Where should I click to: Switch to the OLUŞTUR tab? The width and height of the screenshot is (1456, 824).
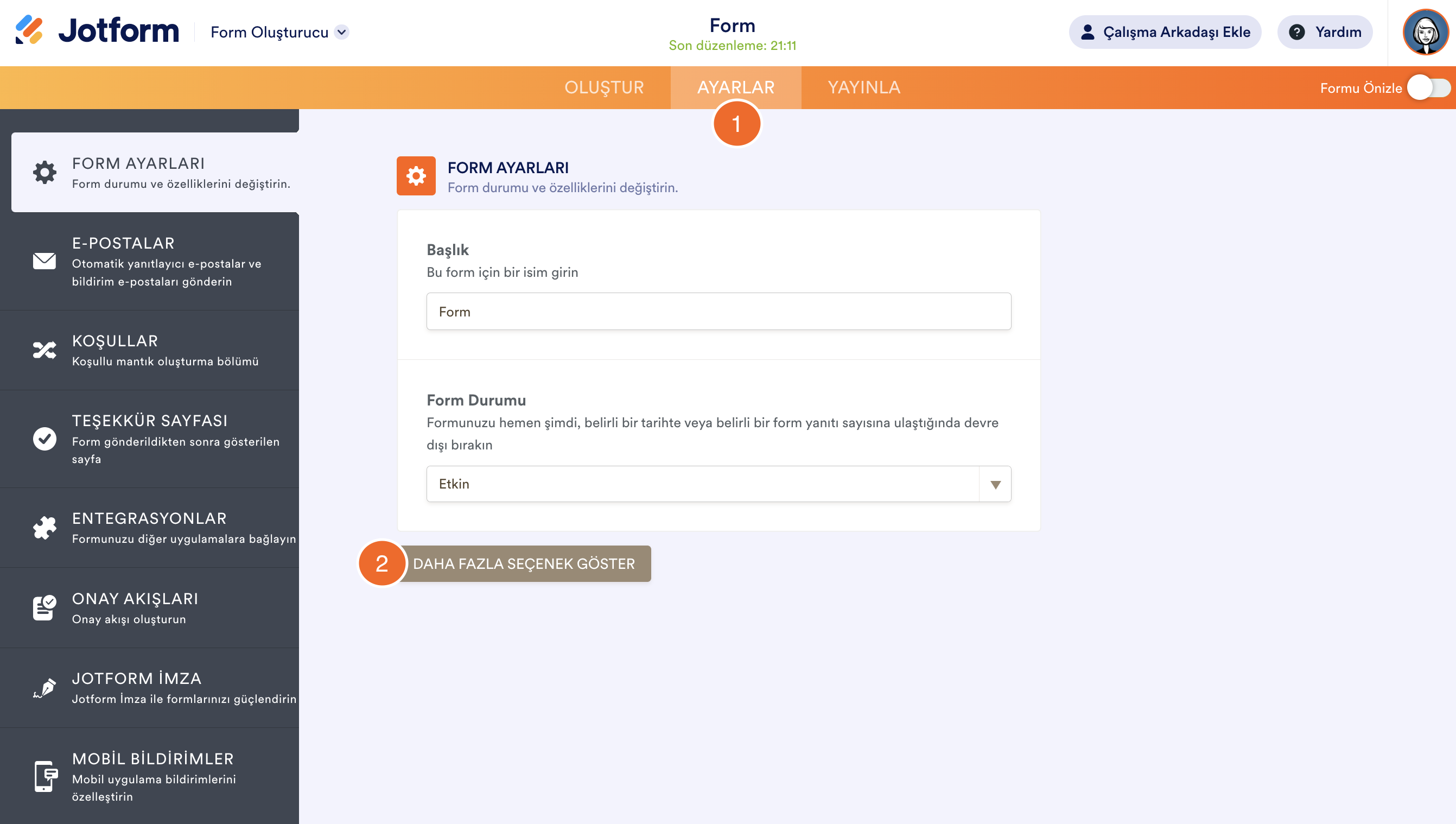click(603, 88)
